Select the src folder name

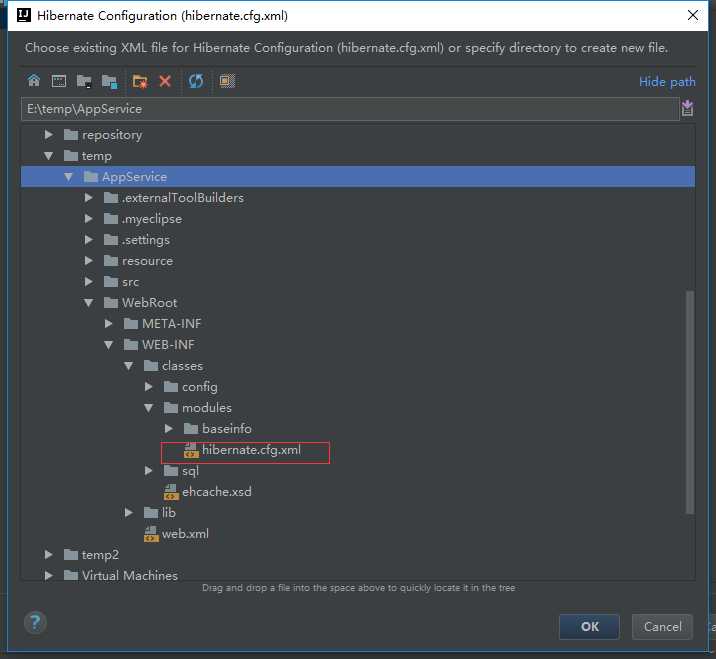(131, 282)
